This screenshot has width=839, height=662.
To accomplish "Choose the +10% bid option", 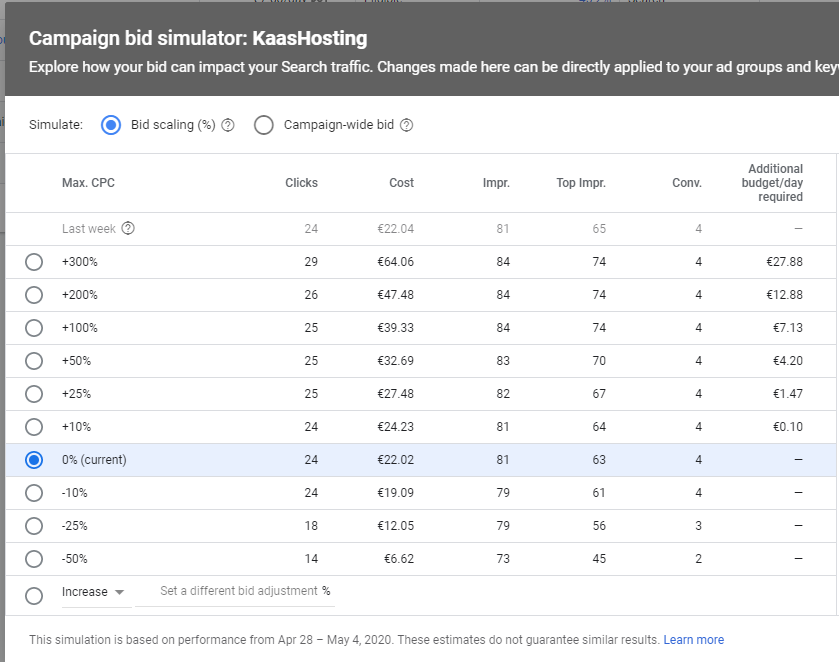I will pyautogui.click(x=34, y=427).
